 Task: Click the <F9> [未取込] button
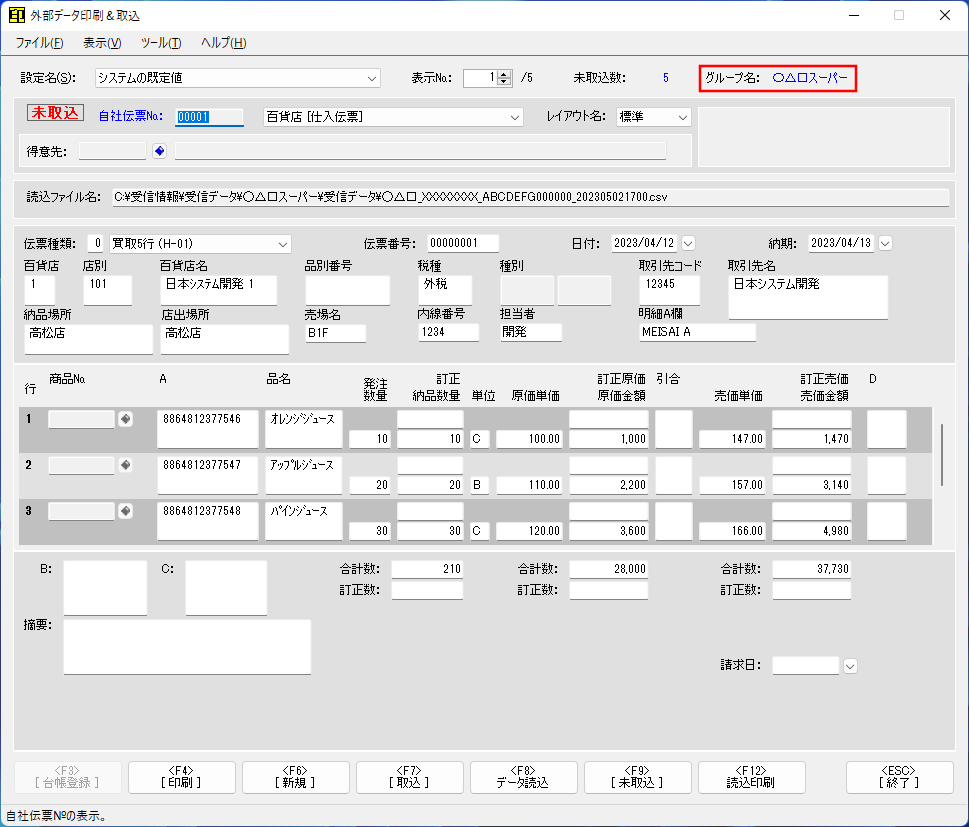point(637,777)
